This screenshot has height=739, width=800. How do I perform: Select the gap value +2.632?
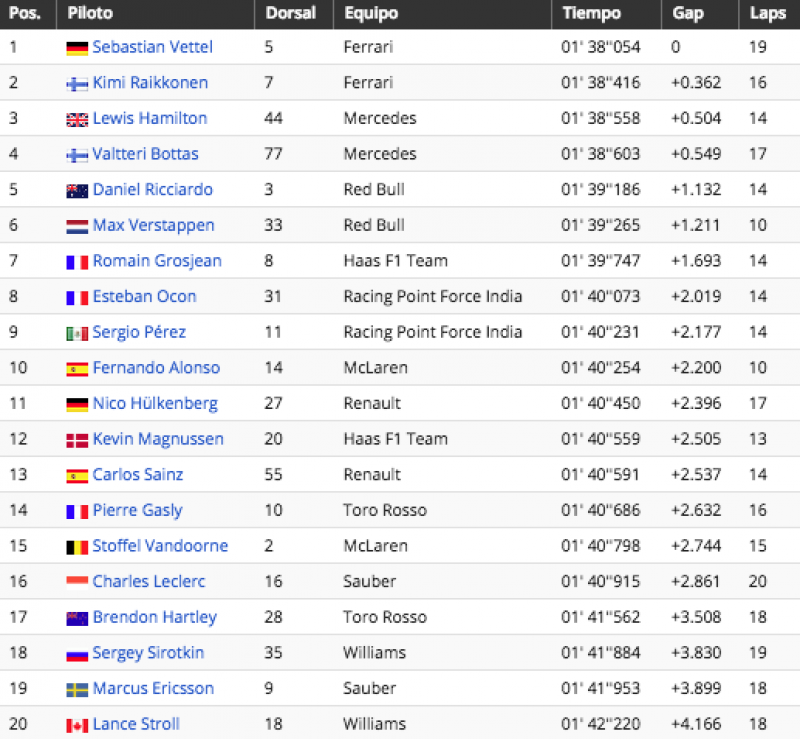click(x=696, y=510)
